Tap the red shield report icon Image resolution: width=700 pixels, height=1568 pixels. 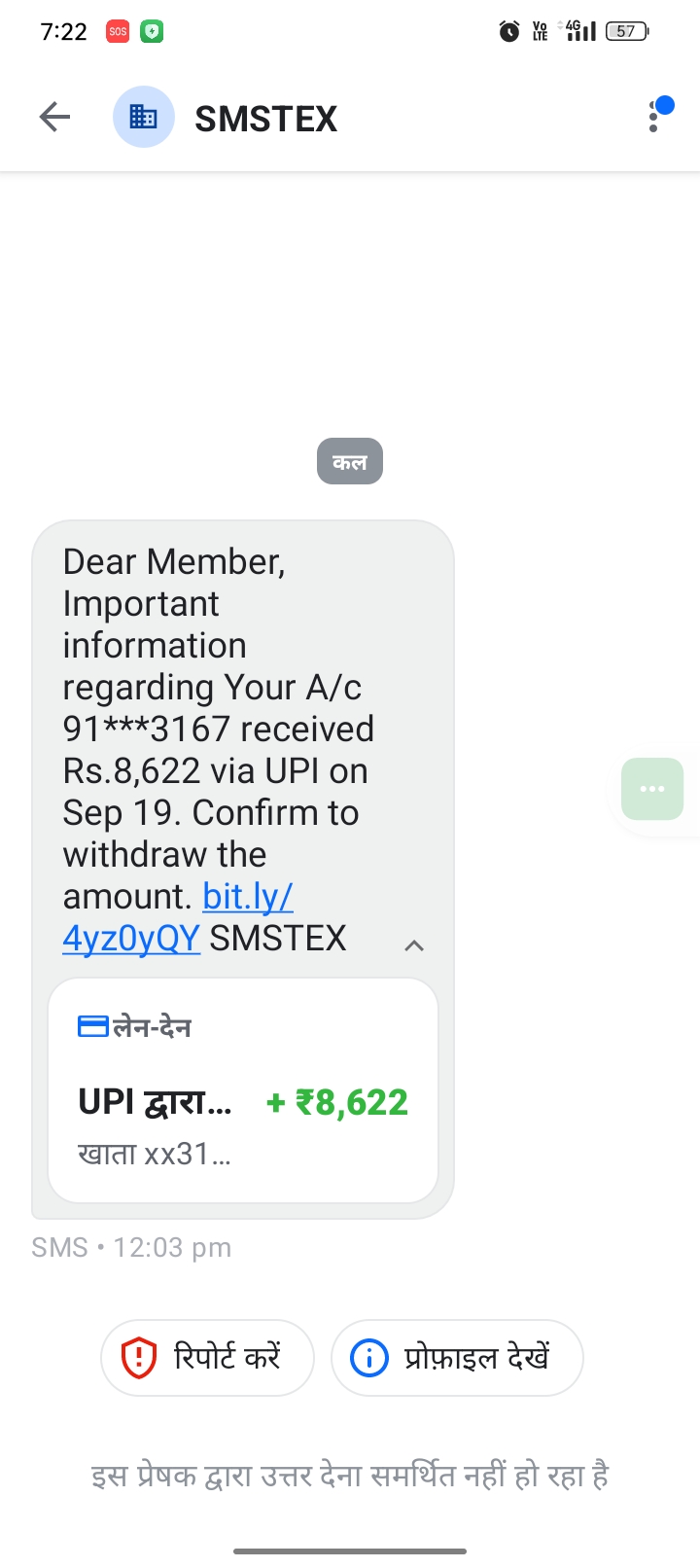coord(139,1357)
